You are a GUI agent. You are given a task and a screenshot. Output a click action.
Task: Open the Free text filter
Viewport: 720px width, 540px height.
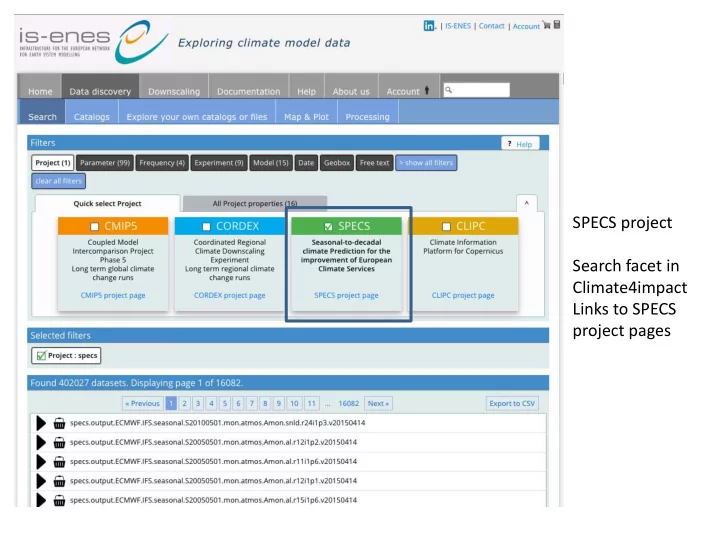(374, 163)
